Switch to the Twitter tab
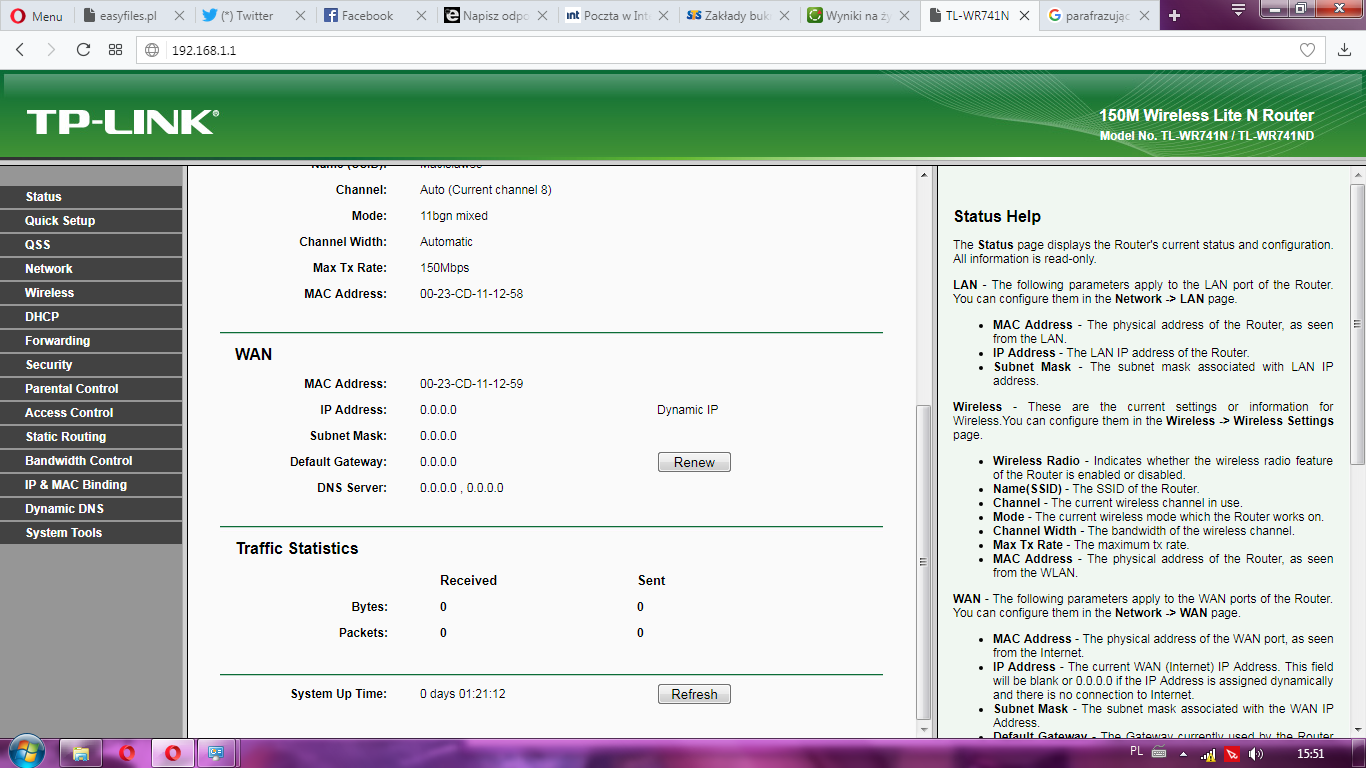1366x768 pixels. coord(254,16)
